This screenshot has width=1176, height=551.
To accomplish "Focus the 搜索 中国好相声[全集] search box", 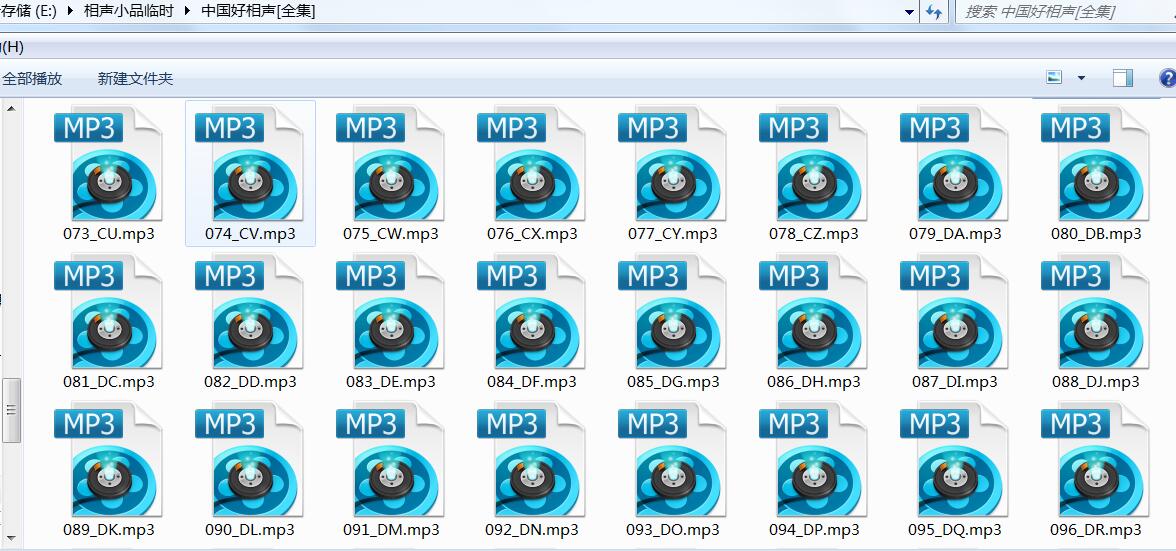I will (x=1065, y=12).
